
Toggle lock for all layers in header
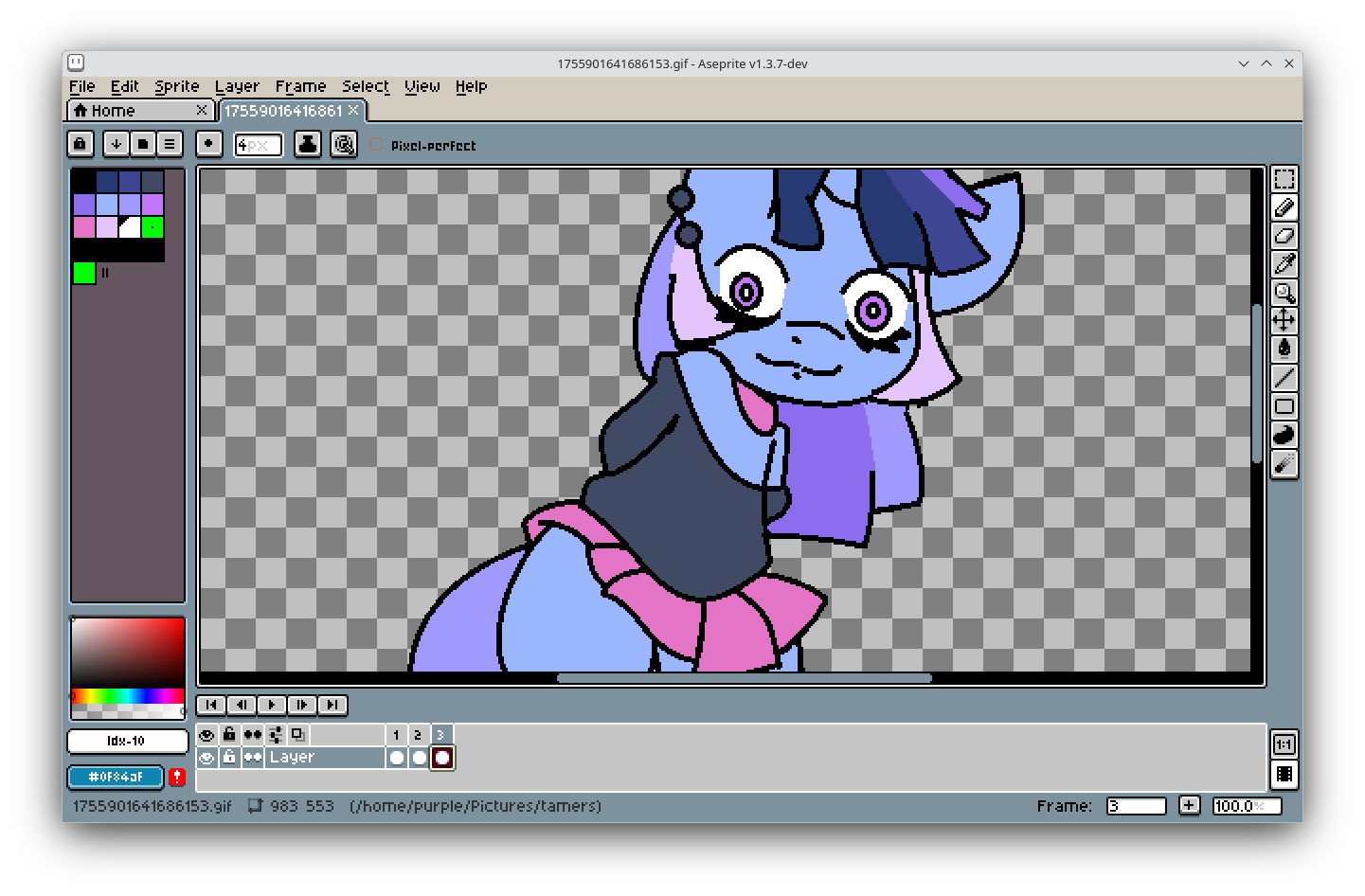(229, 734)
